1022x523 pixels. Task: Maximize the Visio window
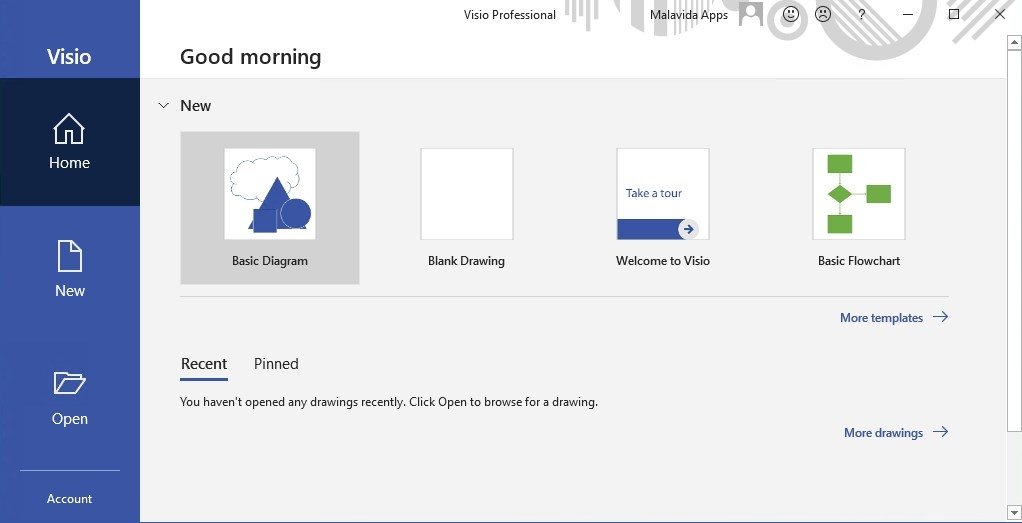[954, 14]
